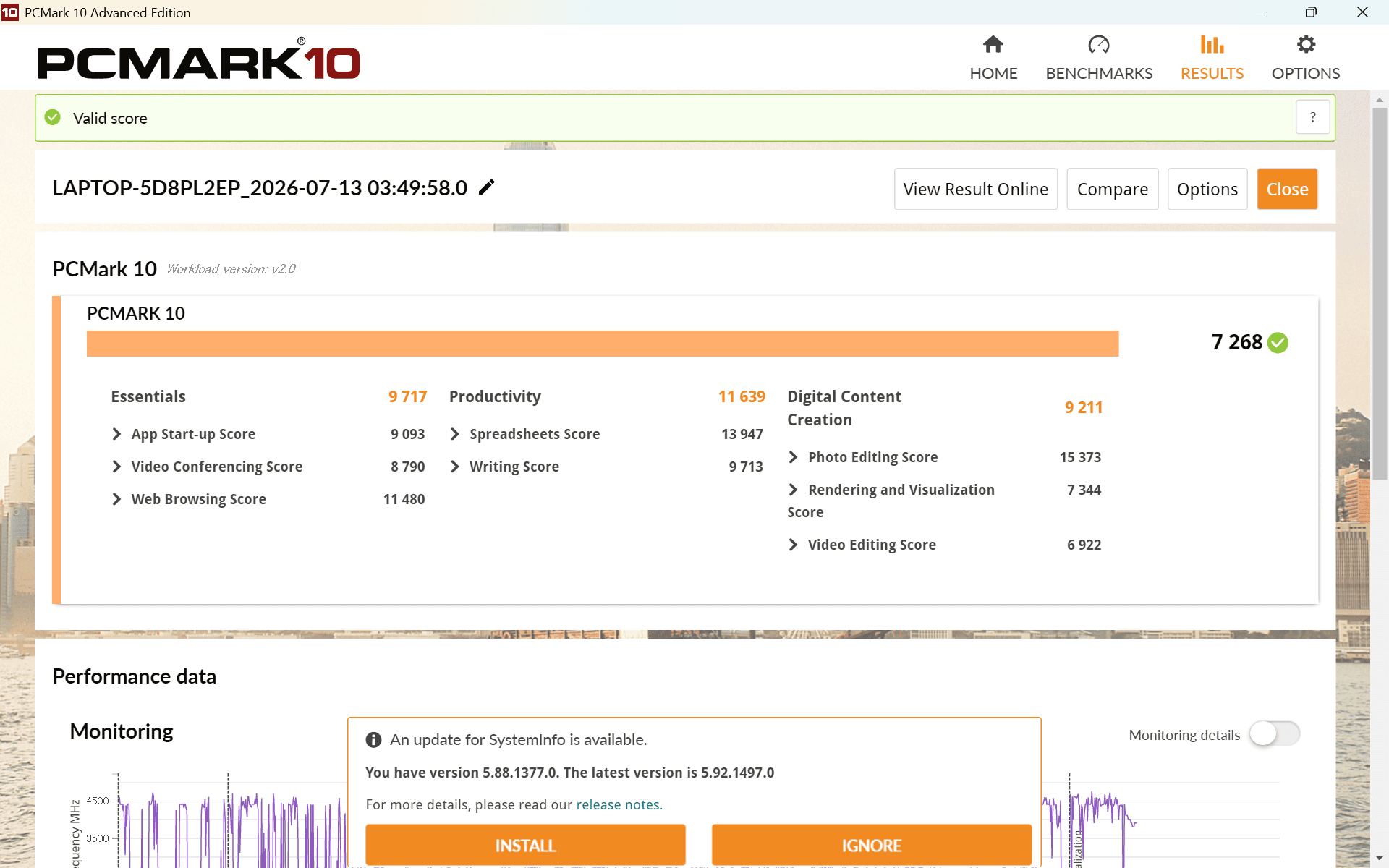
Task: Click the green checkmark beside score 7 268
Action: pyautogui.click(x=1278, y=342)
